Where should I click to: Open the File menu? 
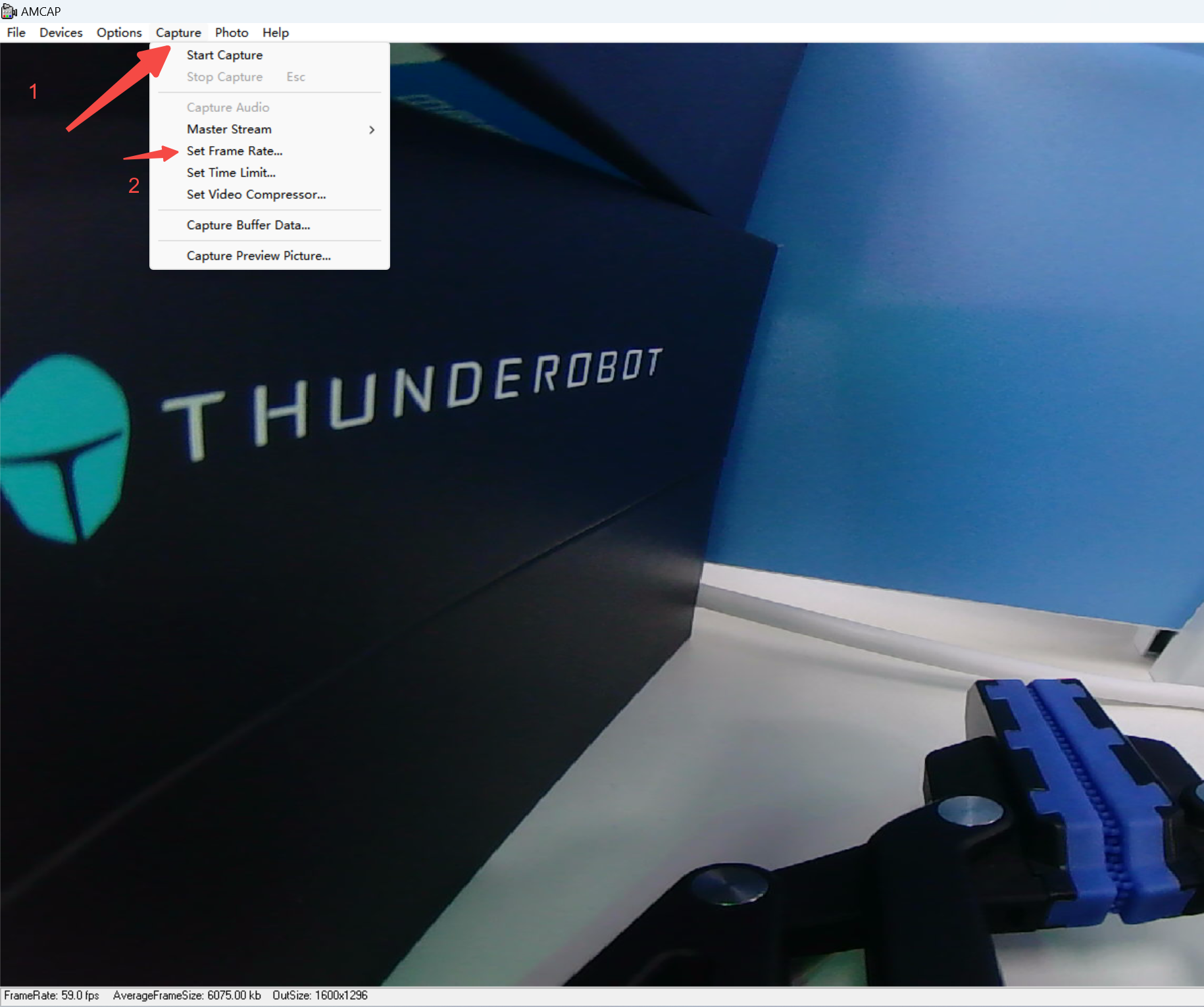point(16,32)
